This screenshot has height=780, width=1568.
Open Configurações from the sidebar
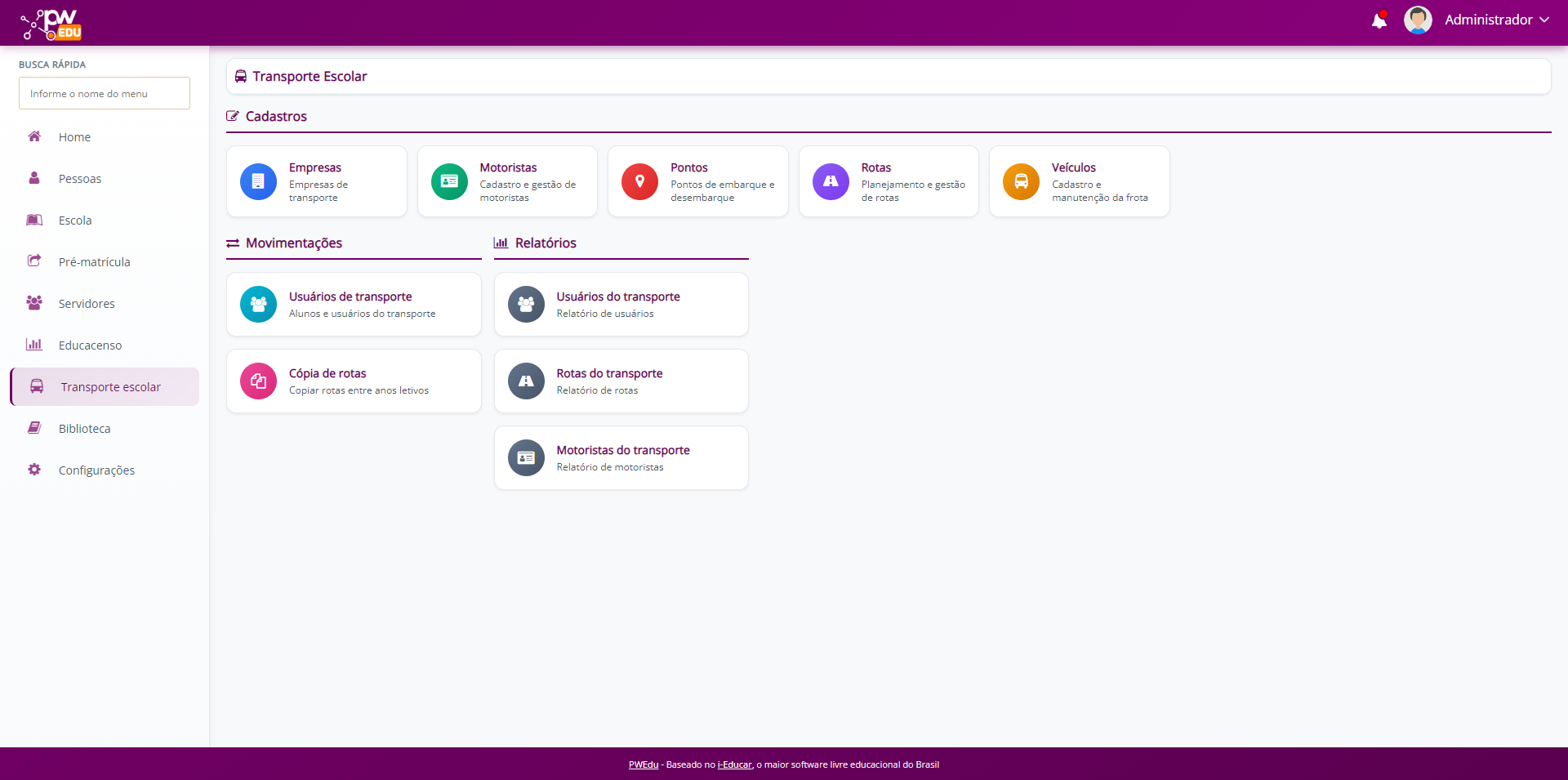tap(96, 470)
